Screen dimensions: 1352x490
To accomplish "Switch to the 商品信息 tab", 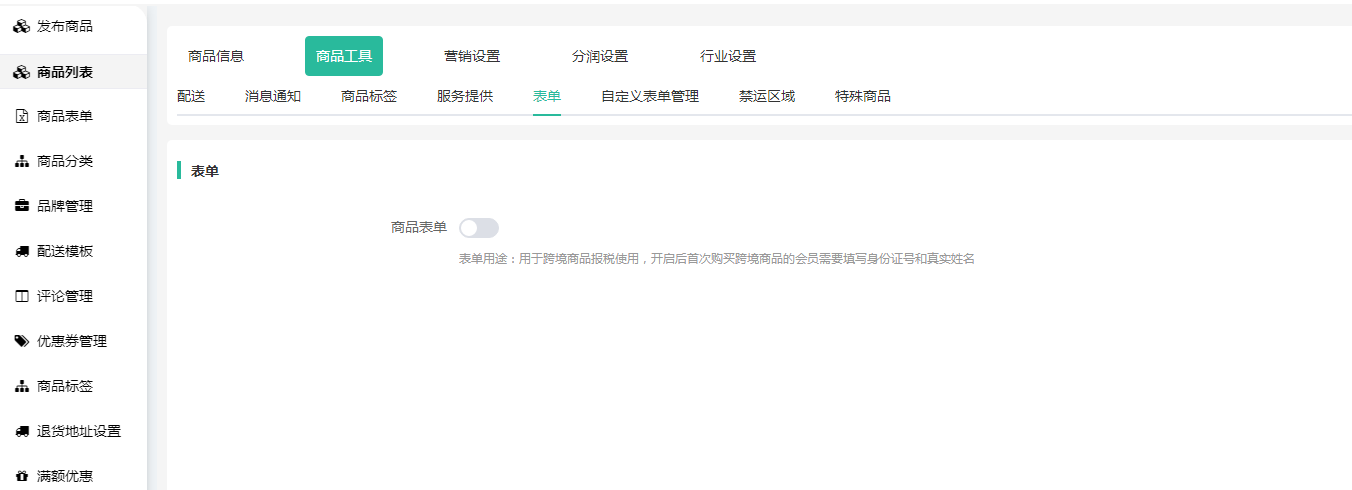I will [x=216, y=56].
